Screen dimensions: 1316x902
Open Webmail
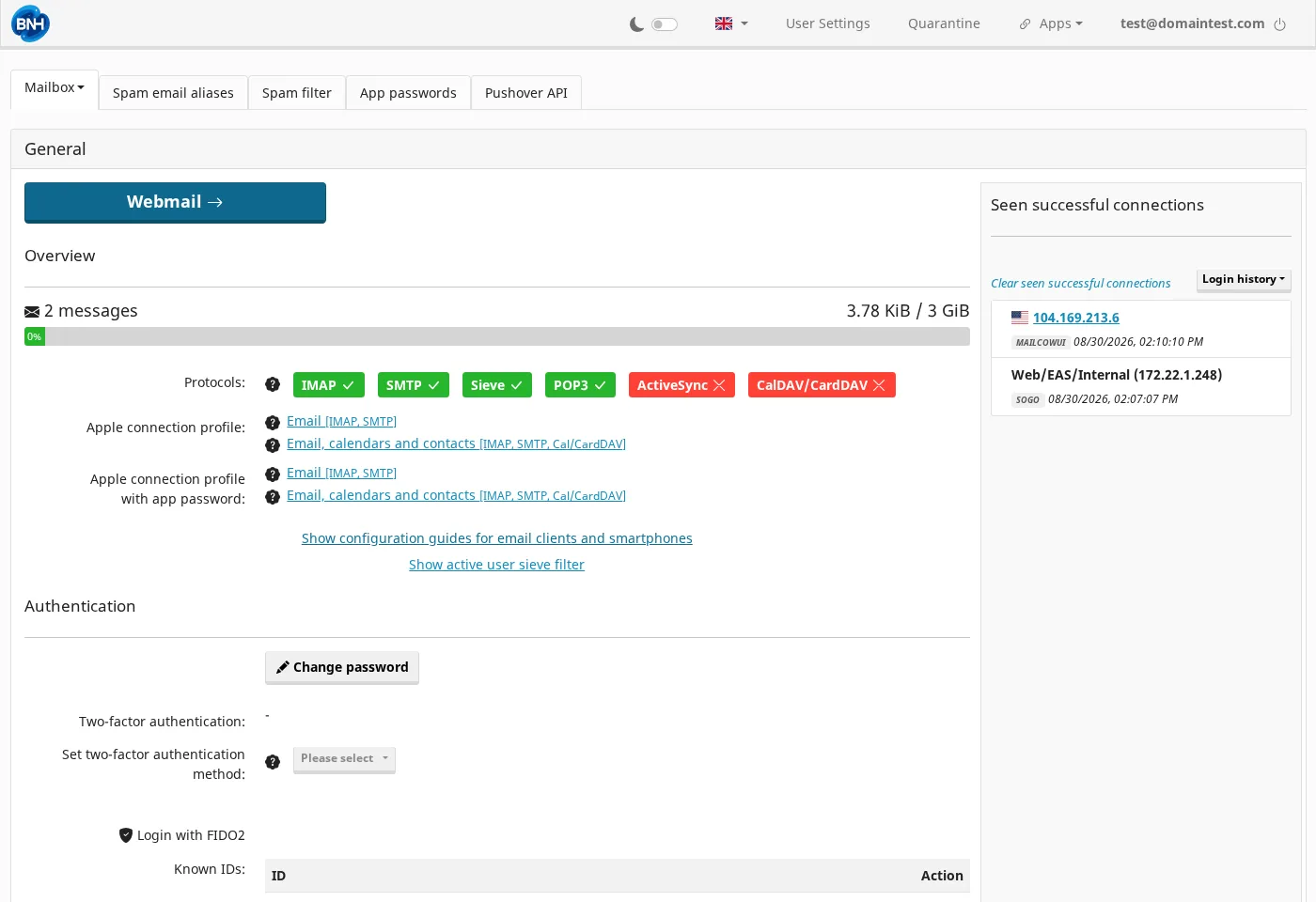click(175, 202)
